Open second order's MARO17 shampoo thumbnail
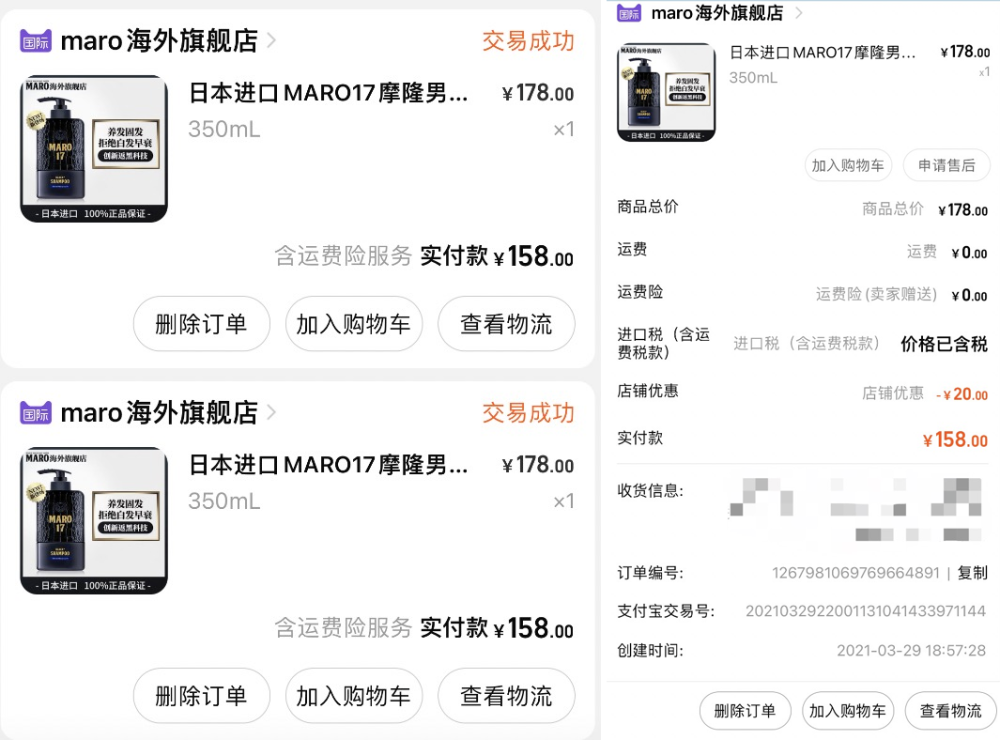The image size is (1000, 740). [x=94, y=521]
